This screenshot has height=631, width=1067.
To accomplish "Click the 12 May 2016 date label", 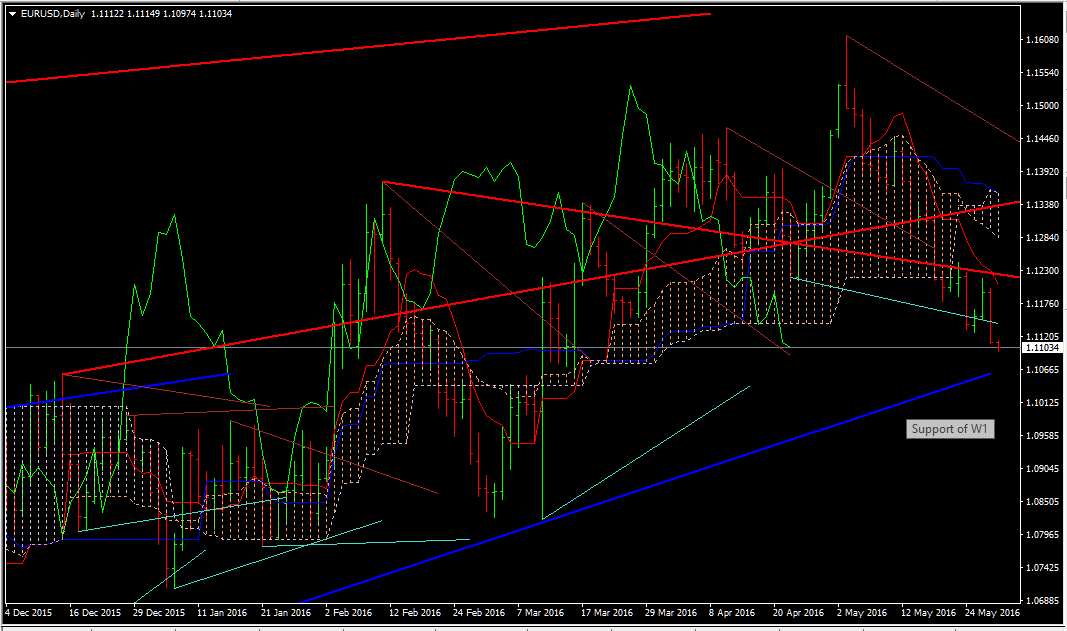I will [928, 613].
